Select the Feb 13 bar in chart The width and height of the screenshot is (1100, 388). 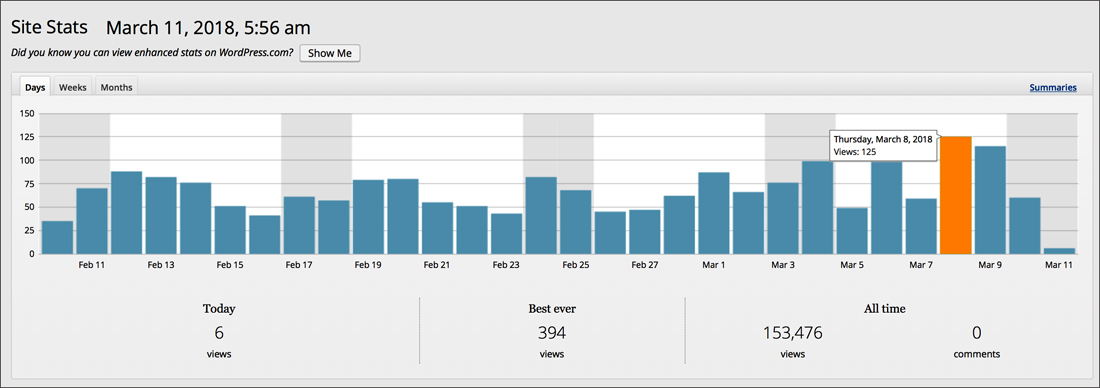[x=161, y=215]
